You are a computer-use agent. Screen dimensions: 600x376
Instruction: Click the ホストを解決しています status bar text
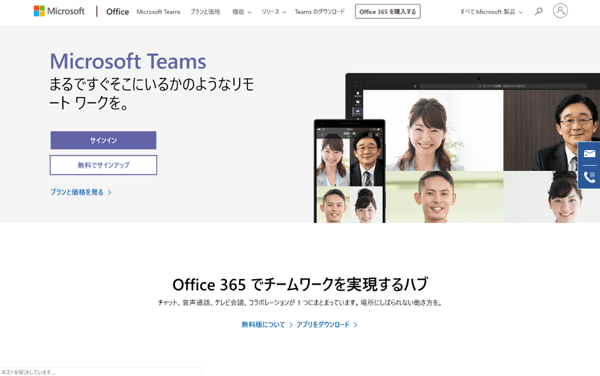tap(28, 372)
